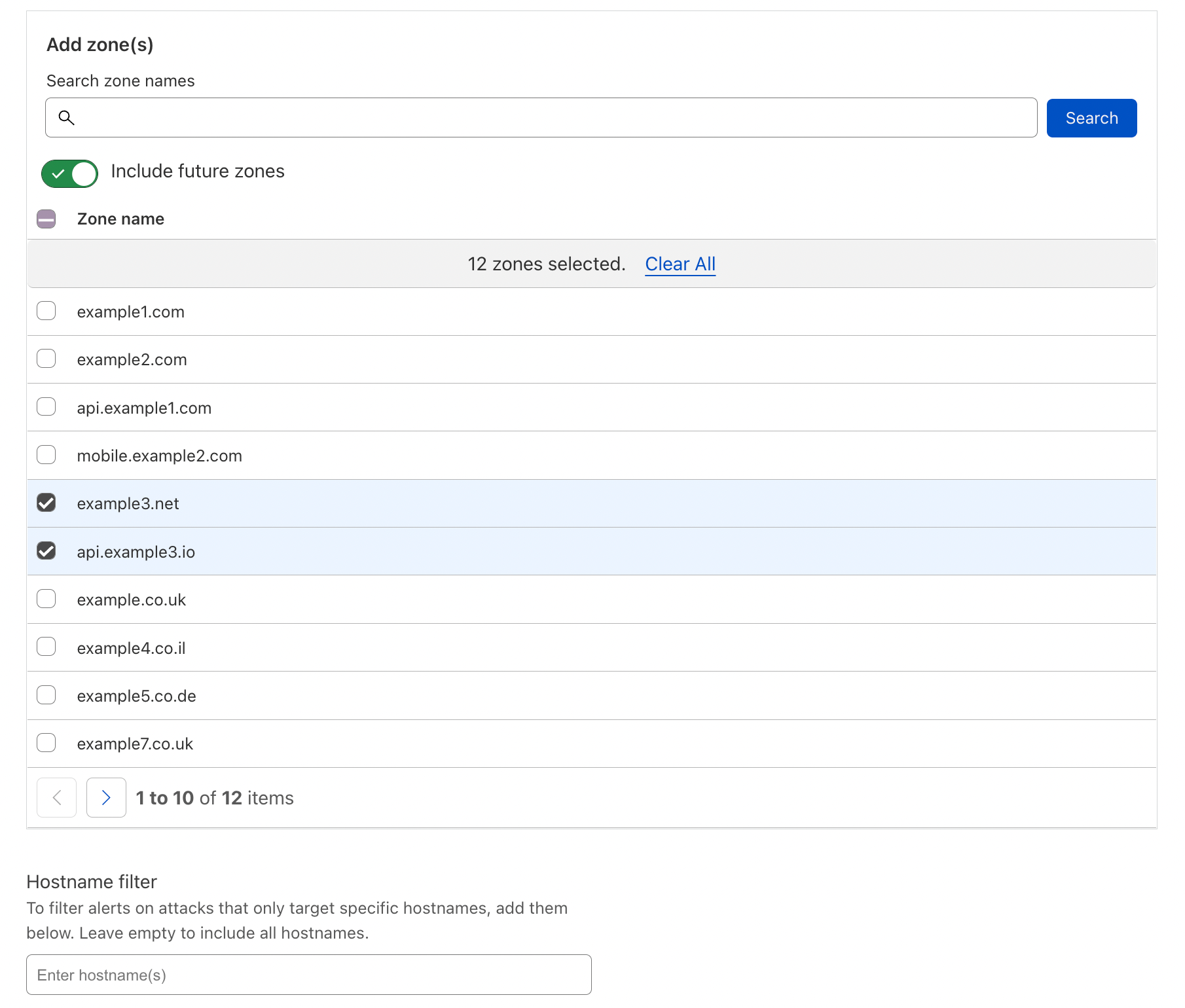Image resolution: width=1185 pixels, height=1008 pixels.
Task: Focus the Search zone names input
Action: [x=541, y=118]
